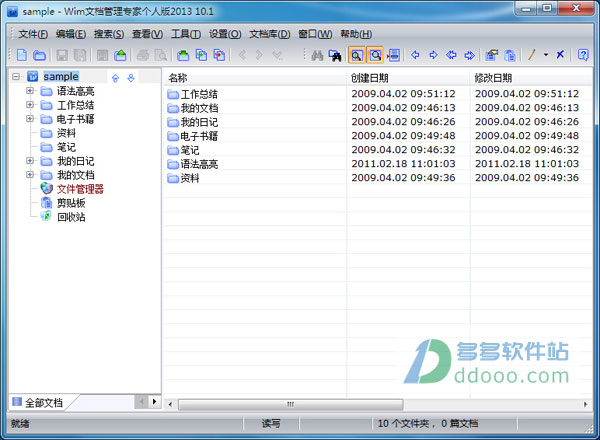Expand the 我的日记 tree folder
The width and height of the screenshot is (600, 440).
30,161
